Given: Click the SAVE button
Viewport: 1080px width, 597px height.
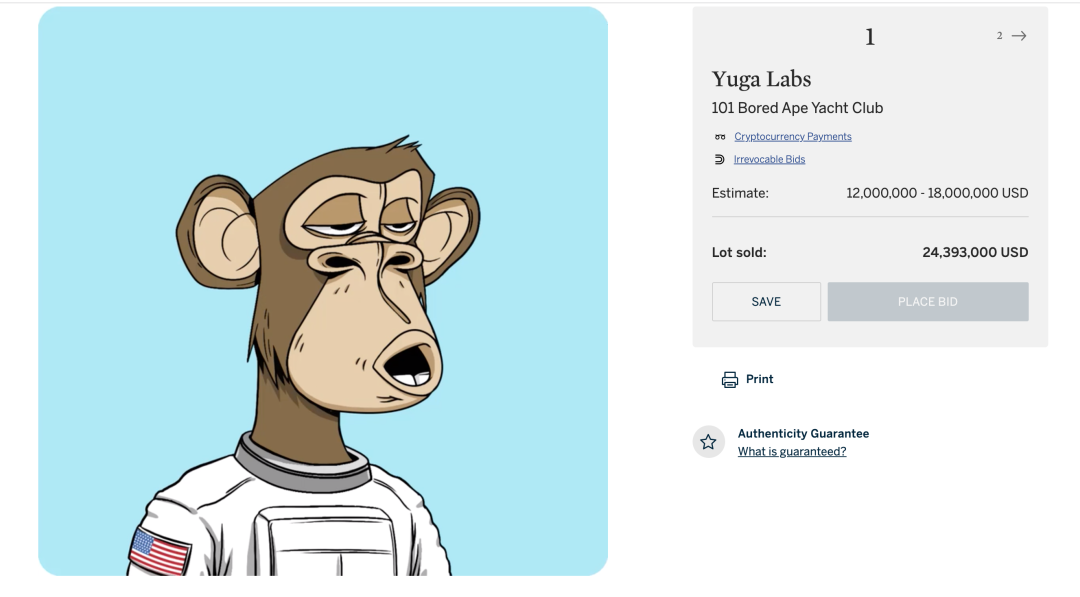Looking at the screenshot, I should 766,302.
